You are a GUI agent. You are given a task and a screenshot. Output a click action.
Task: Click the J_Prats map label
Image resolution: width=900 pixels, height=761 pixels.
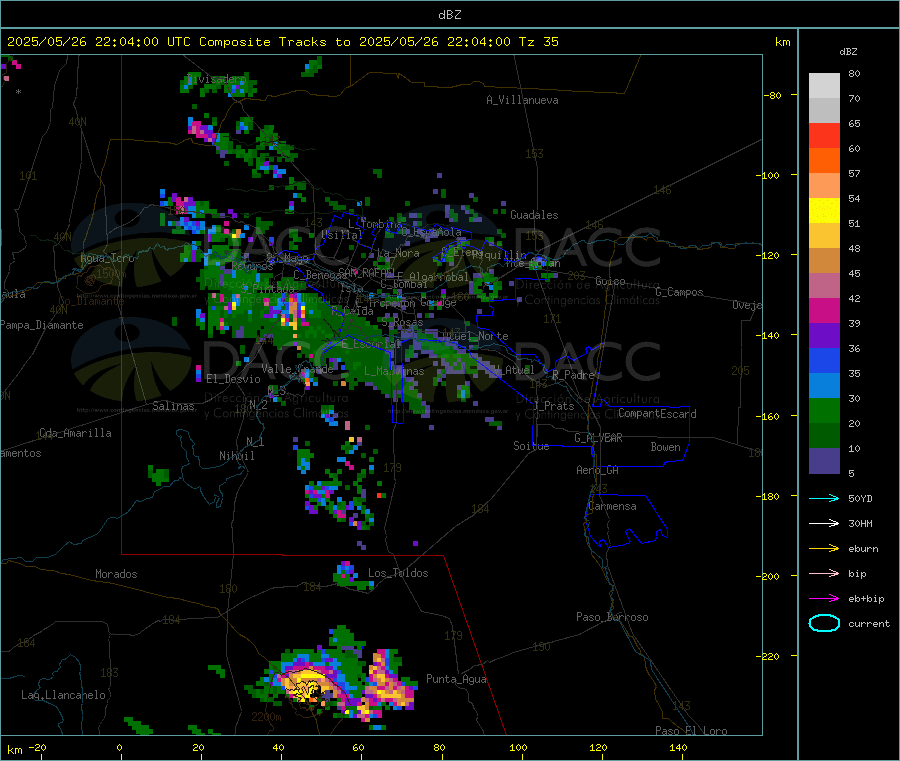click(x=554, y=405)
